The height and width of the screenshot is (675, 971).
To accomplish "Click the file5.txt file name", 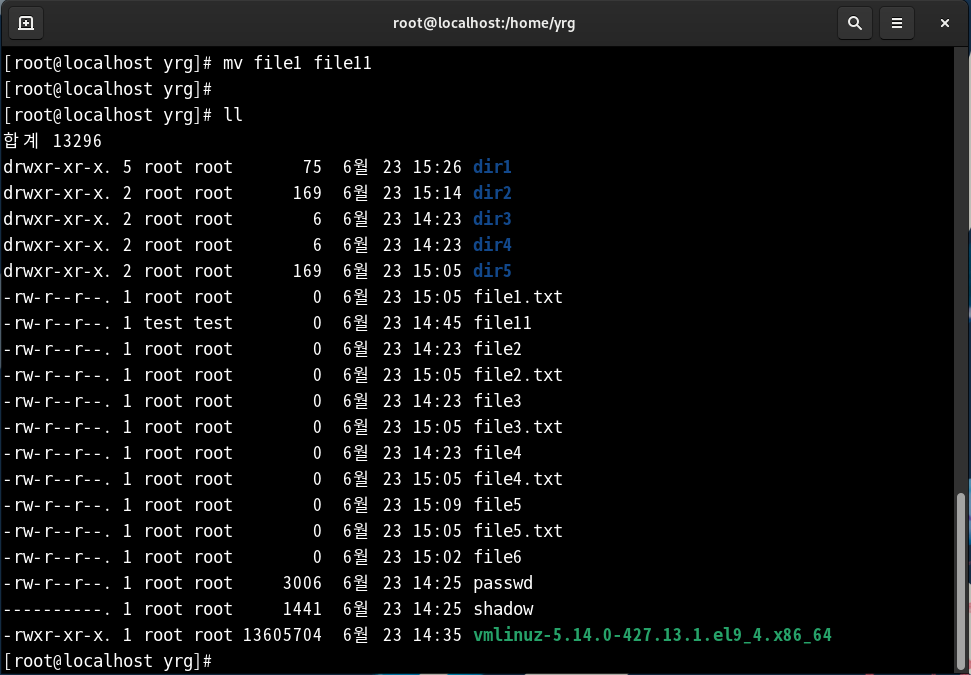I will 518,531.
